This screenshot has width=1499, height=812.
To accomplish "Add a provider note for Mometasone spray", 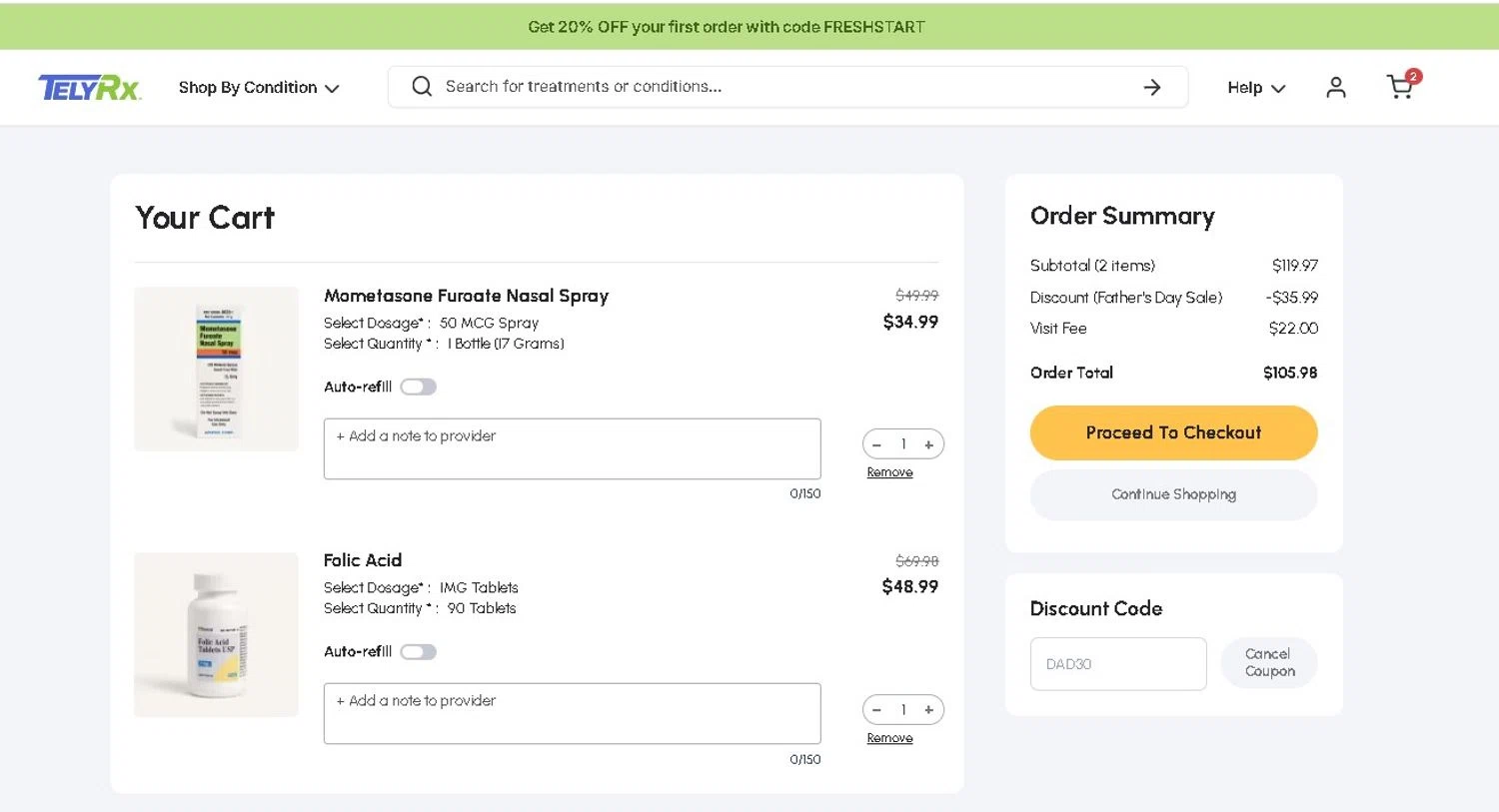I will pos(572,448).
